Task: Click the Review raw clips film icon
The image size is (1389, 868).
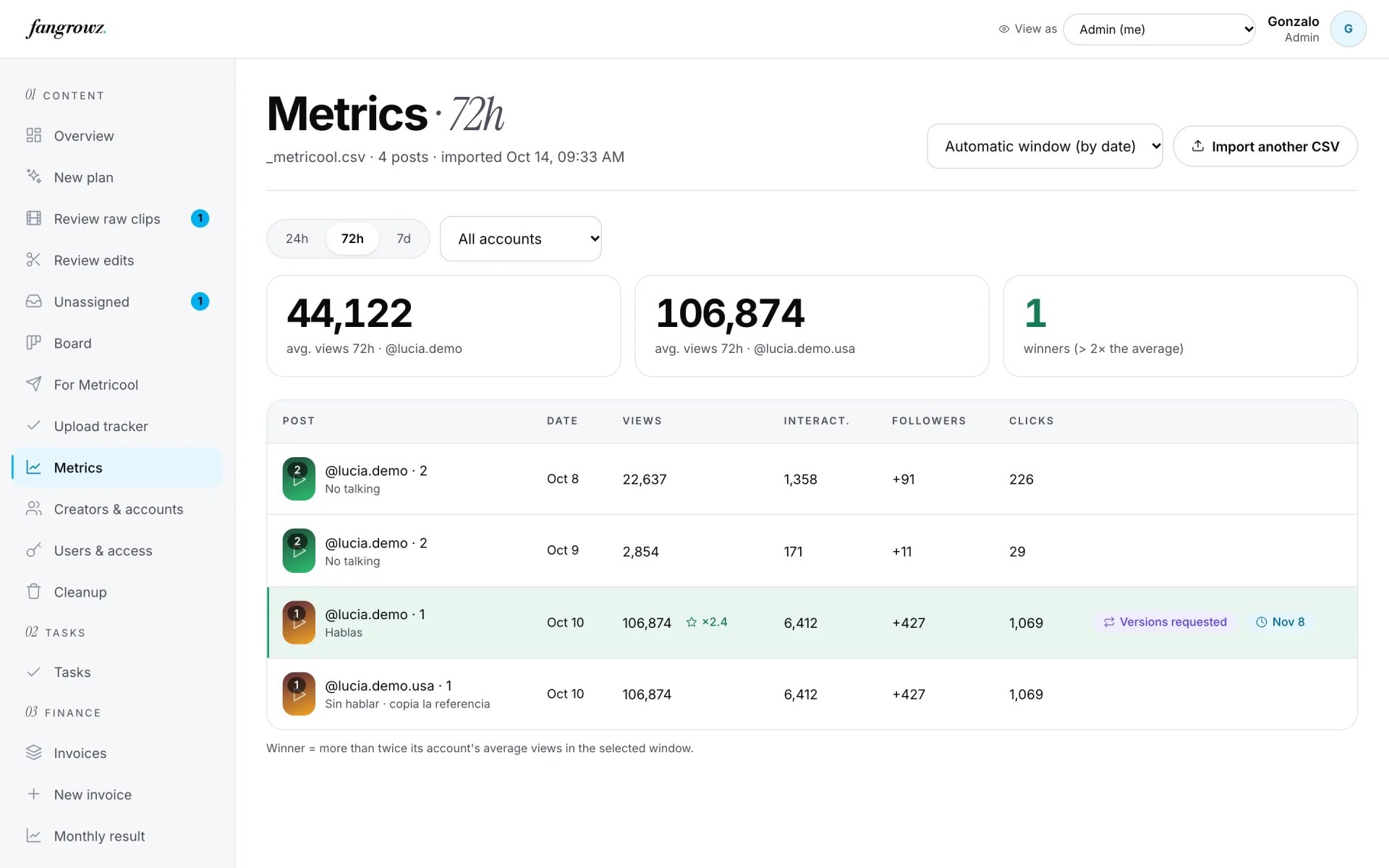Action: point(33,218)
